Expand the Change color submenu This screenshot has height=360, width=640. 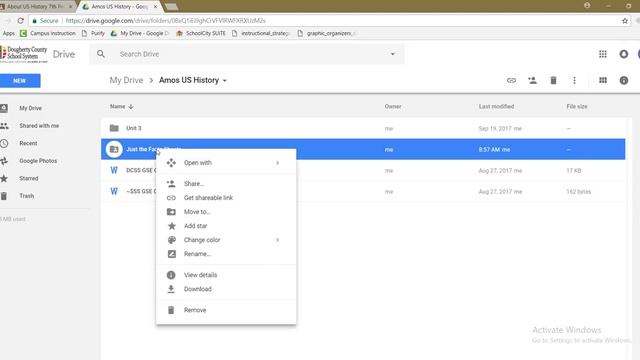278,240
